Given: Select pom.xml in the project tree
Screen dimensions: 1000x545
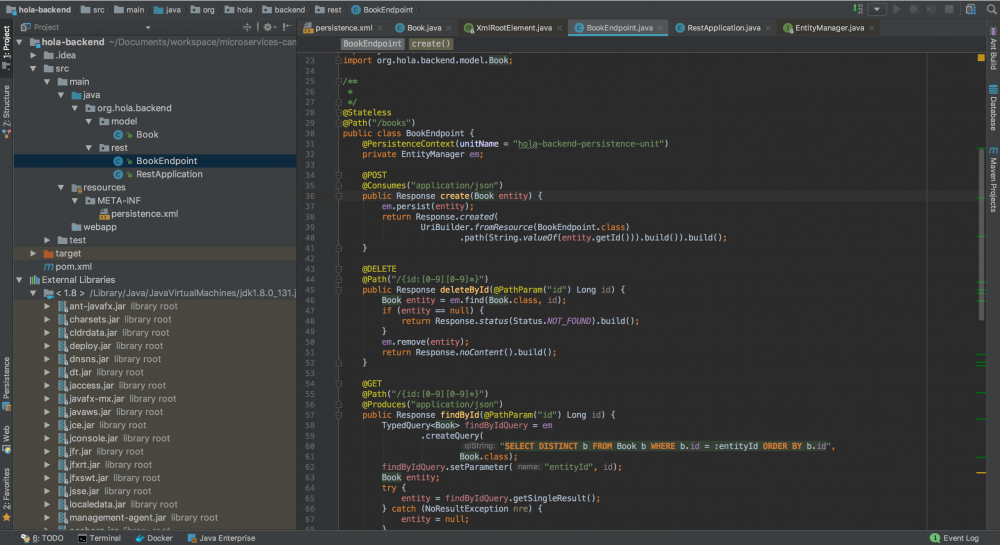Looking at the screenshot, I should pyautogui.click(x=76, y=267).
